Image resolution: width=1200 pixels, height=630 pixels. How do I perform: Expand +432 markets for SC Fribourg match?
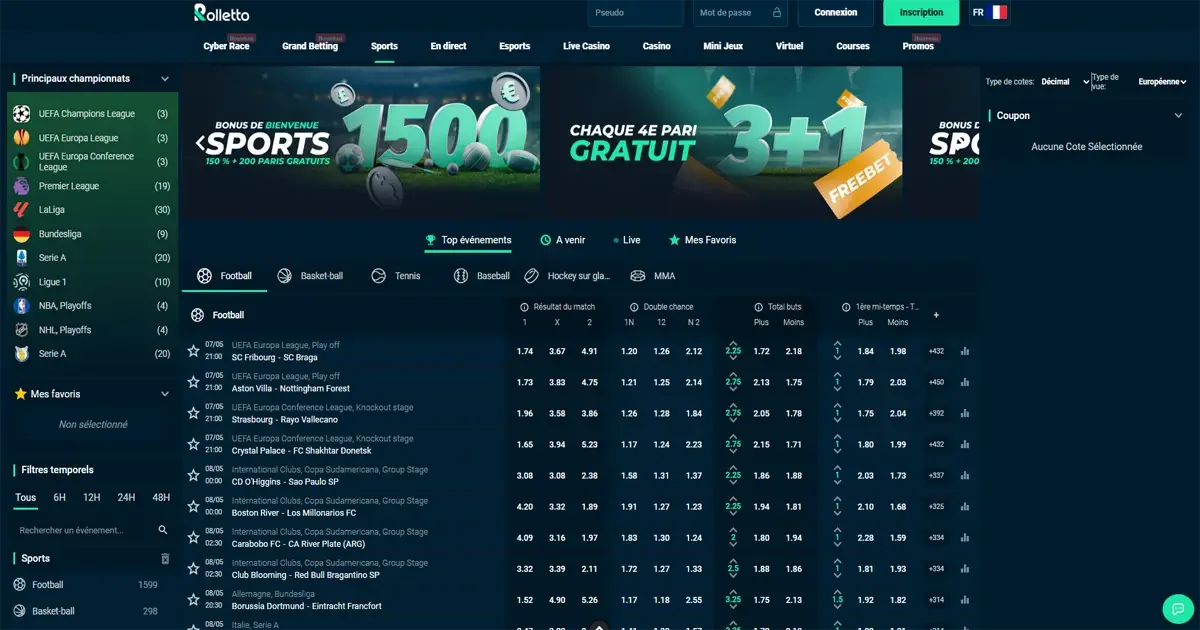[x=936, y=351]
